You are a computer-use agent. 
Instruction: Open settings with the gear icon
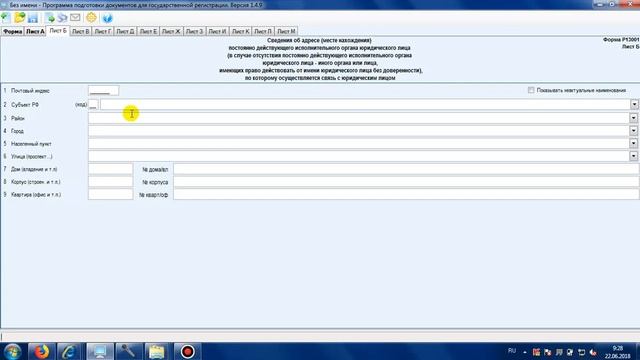[x=91, y=18]
